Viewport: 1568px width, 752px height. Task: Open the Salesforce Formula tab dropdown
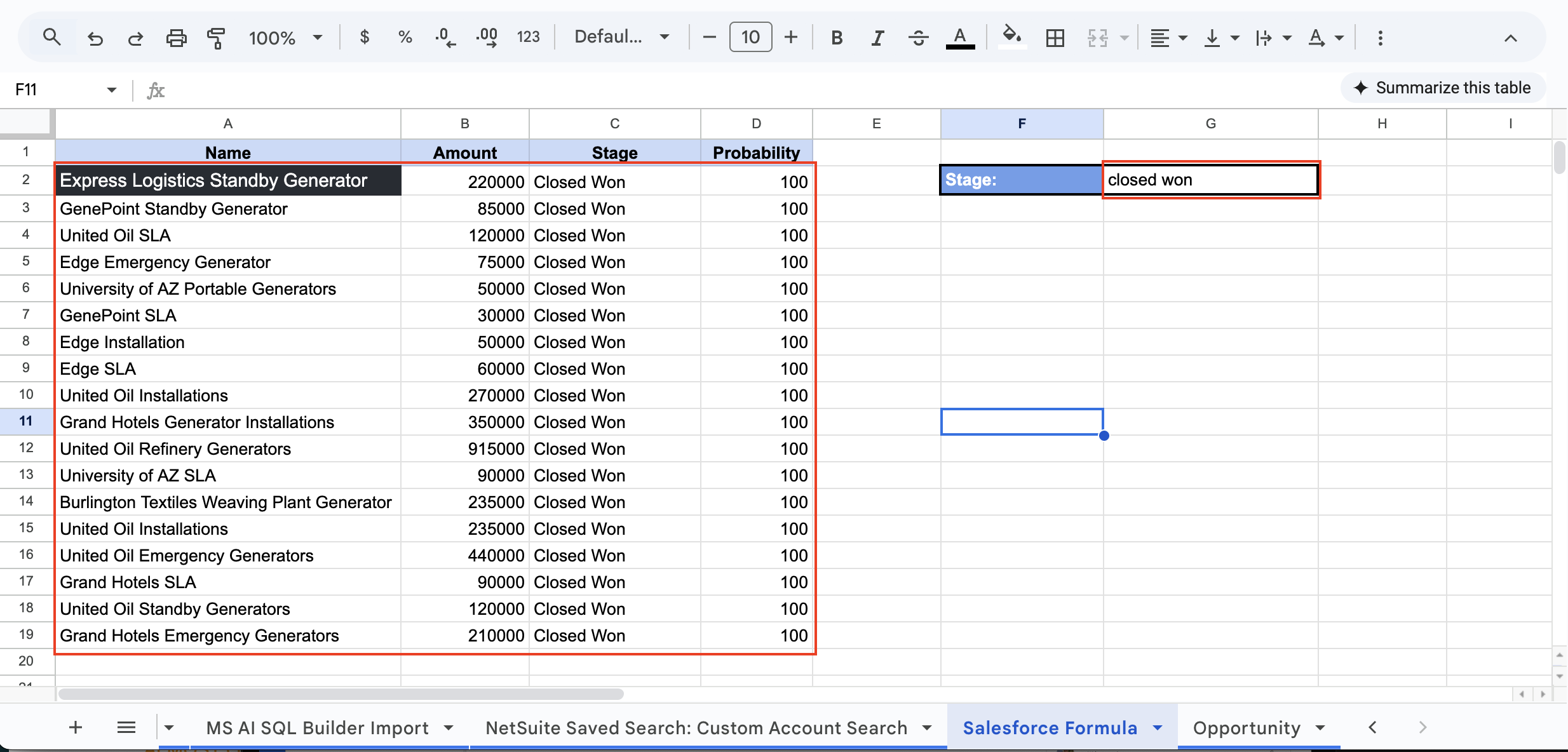click(x=1158, y=727)
